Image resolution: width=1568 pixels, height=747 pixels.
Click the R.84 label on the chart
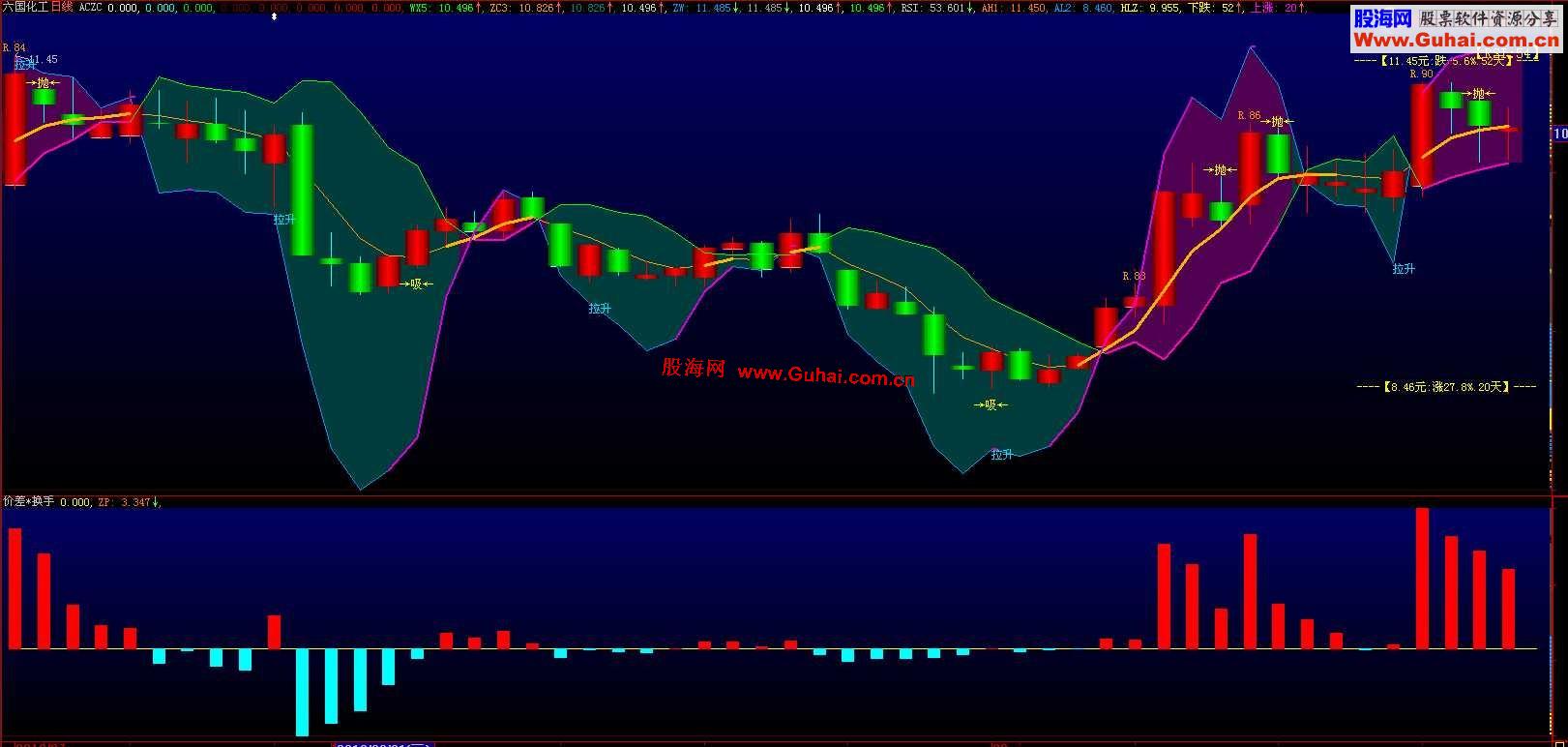click(x=15, y=47)
